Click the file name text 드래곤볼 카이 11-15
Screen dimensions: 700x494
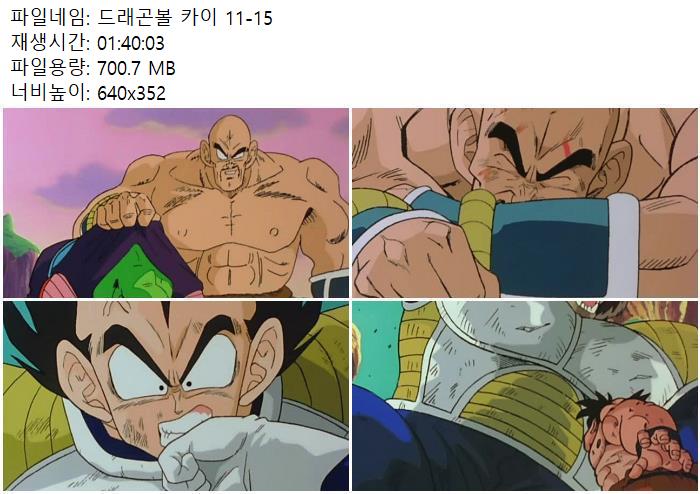pos(185,18)
